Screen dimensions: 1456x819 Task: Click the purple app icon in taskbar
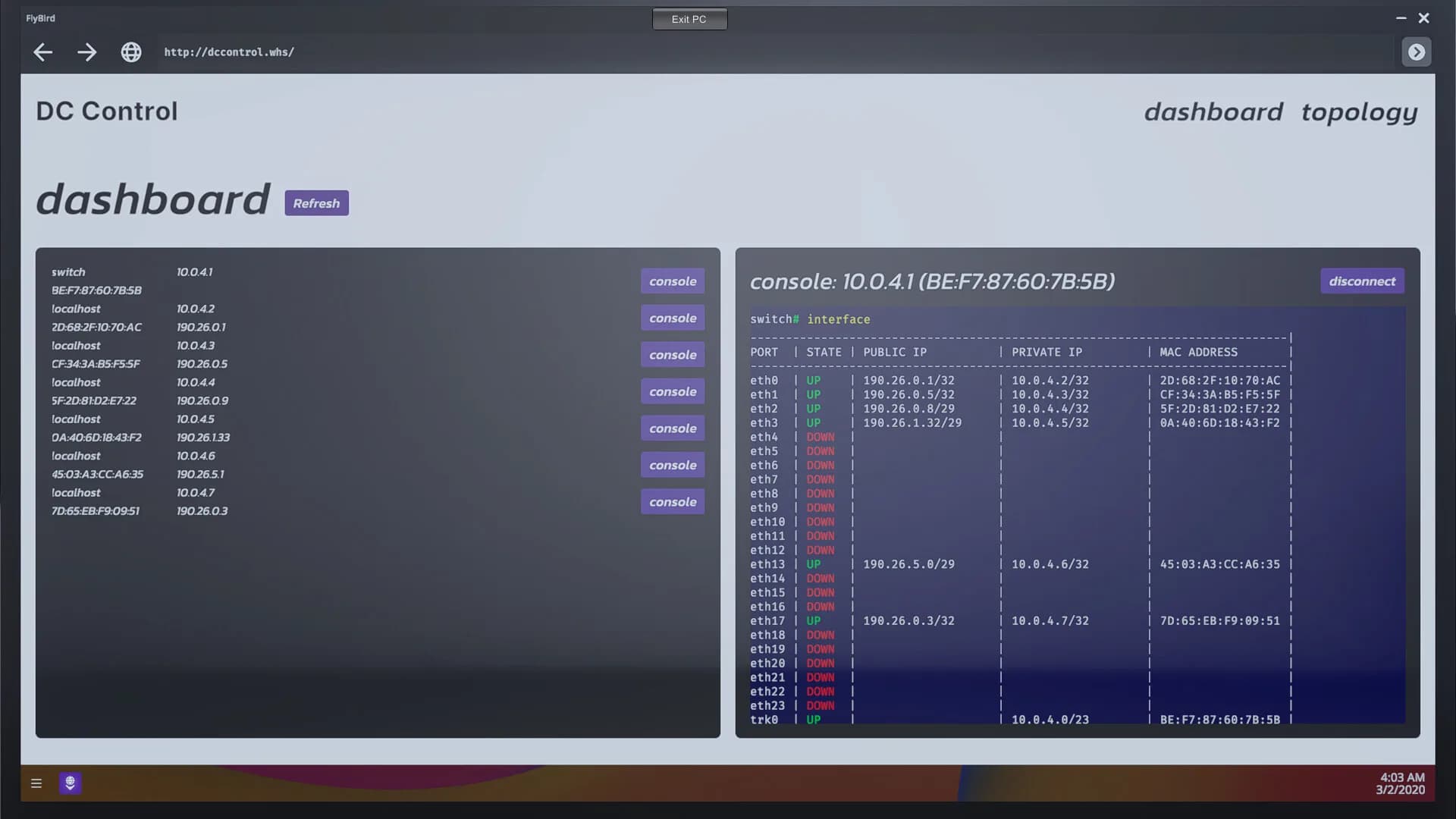[70, 783]
